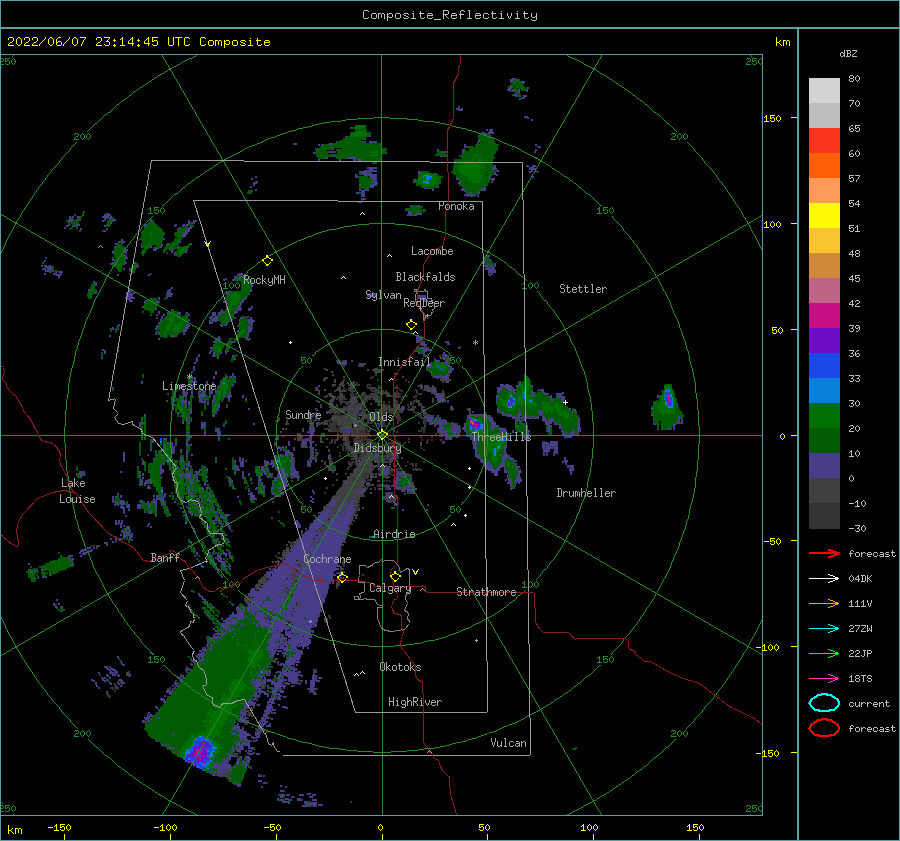Click the Stettler town label
The width and height of the screenshot is (900, 841).
583,289
